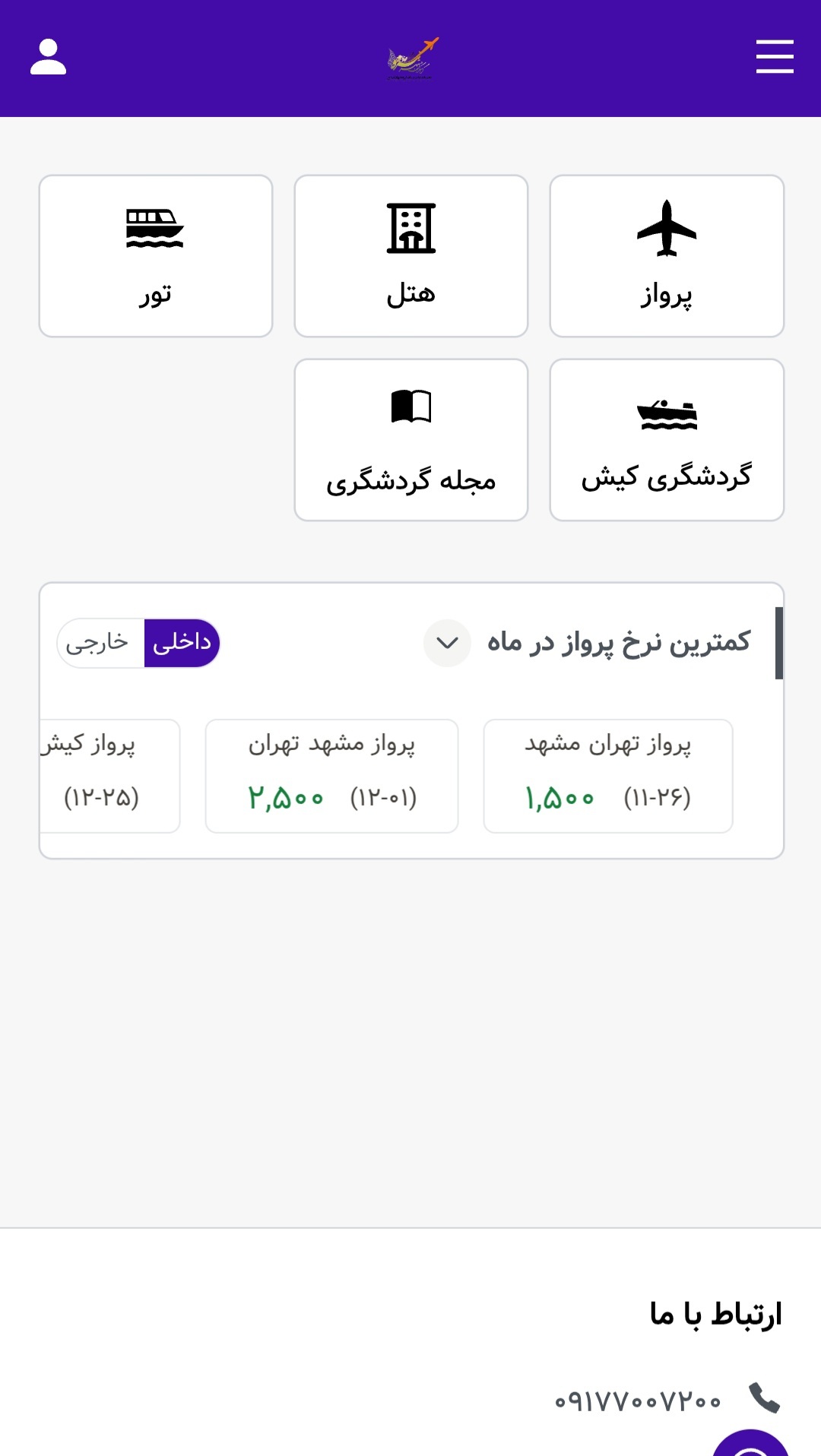Click the کمترین نرخ پرواز در ماه heading
The height and width of the screenshot is (1456, 821).
(x=619, y=643)
